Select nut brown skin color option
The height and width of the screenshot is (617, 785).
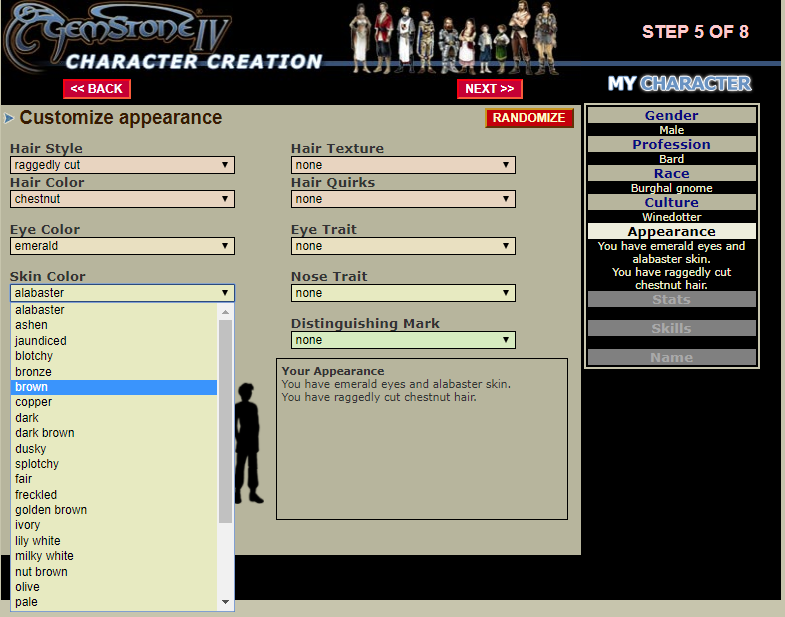114,572
